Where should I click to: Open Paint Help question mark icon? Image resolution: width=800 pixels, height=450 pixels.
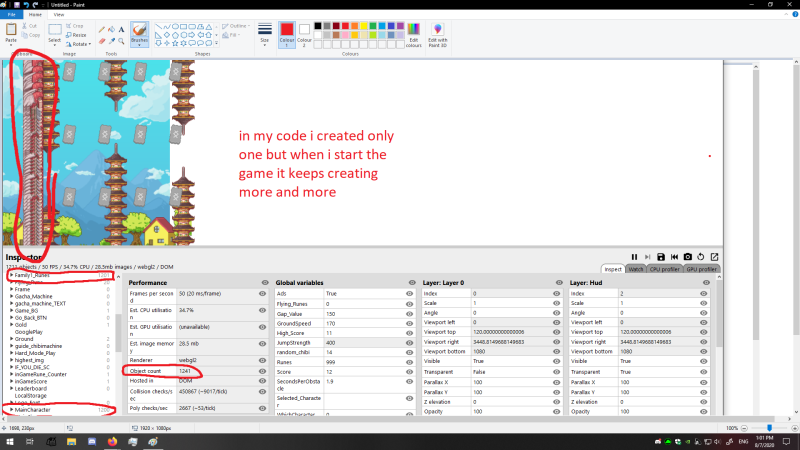795,14
